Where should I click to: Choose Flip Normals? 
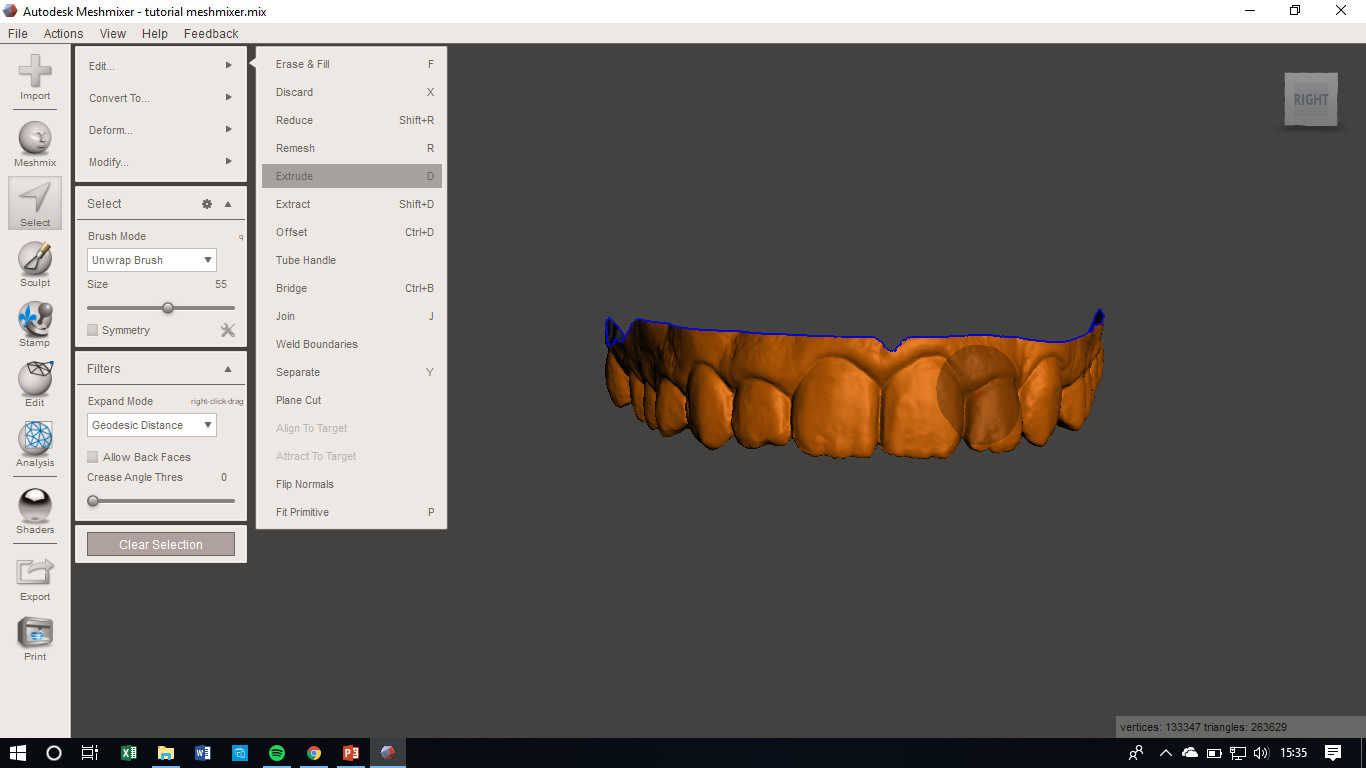(352, 484)
